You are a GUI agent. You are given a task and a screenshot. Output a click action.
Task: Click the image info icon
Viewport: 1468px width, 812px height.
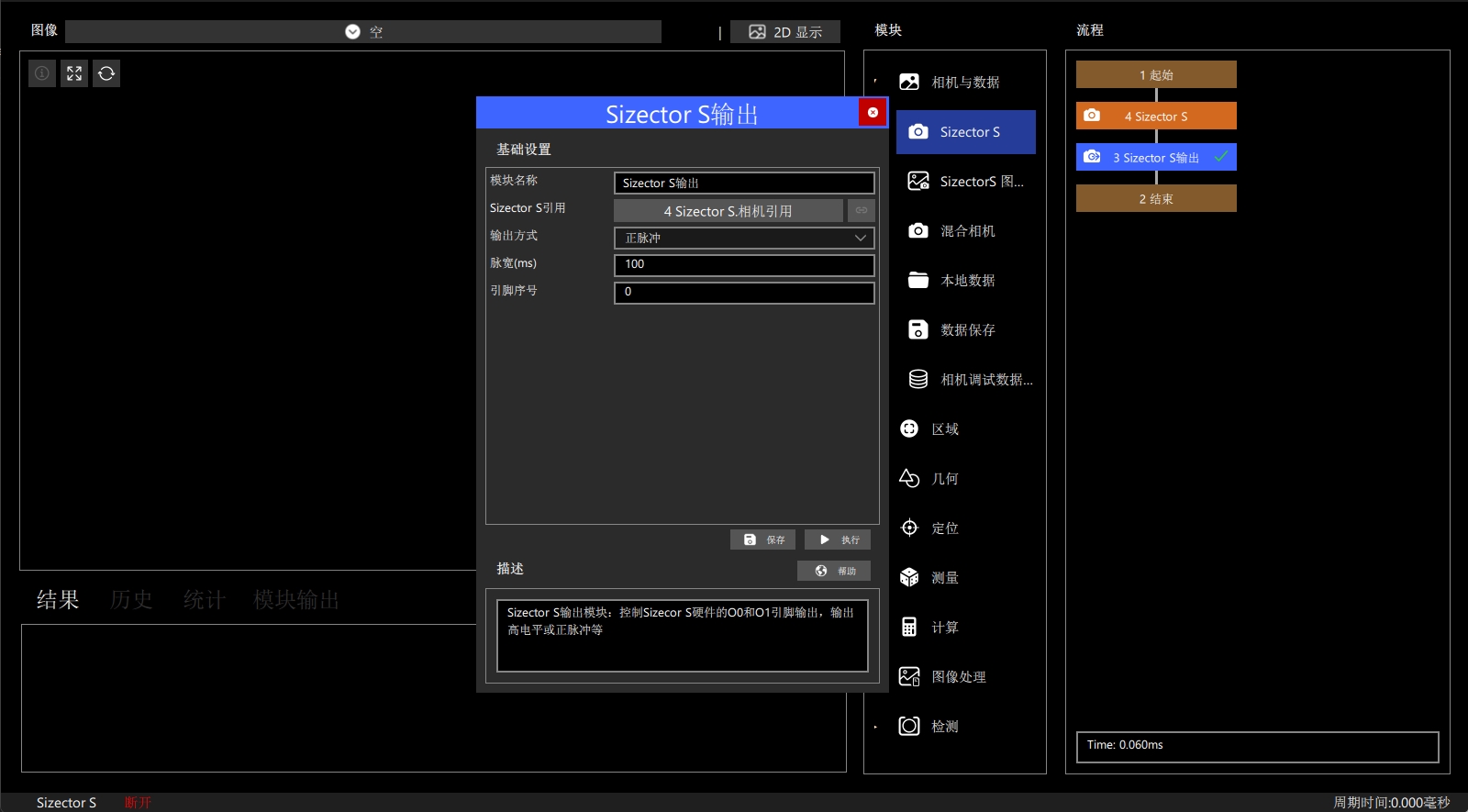[x=42, y=73]
